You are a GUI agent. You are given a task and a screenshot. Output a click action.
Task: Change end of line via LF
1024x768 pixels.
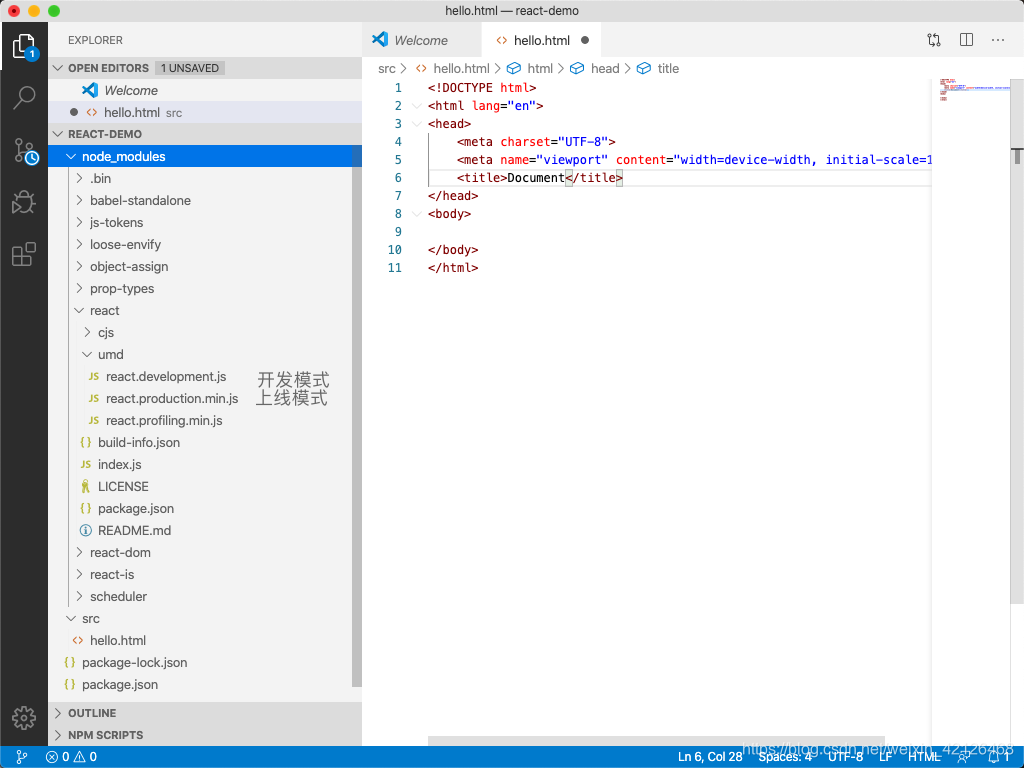pos(886,757)
